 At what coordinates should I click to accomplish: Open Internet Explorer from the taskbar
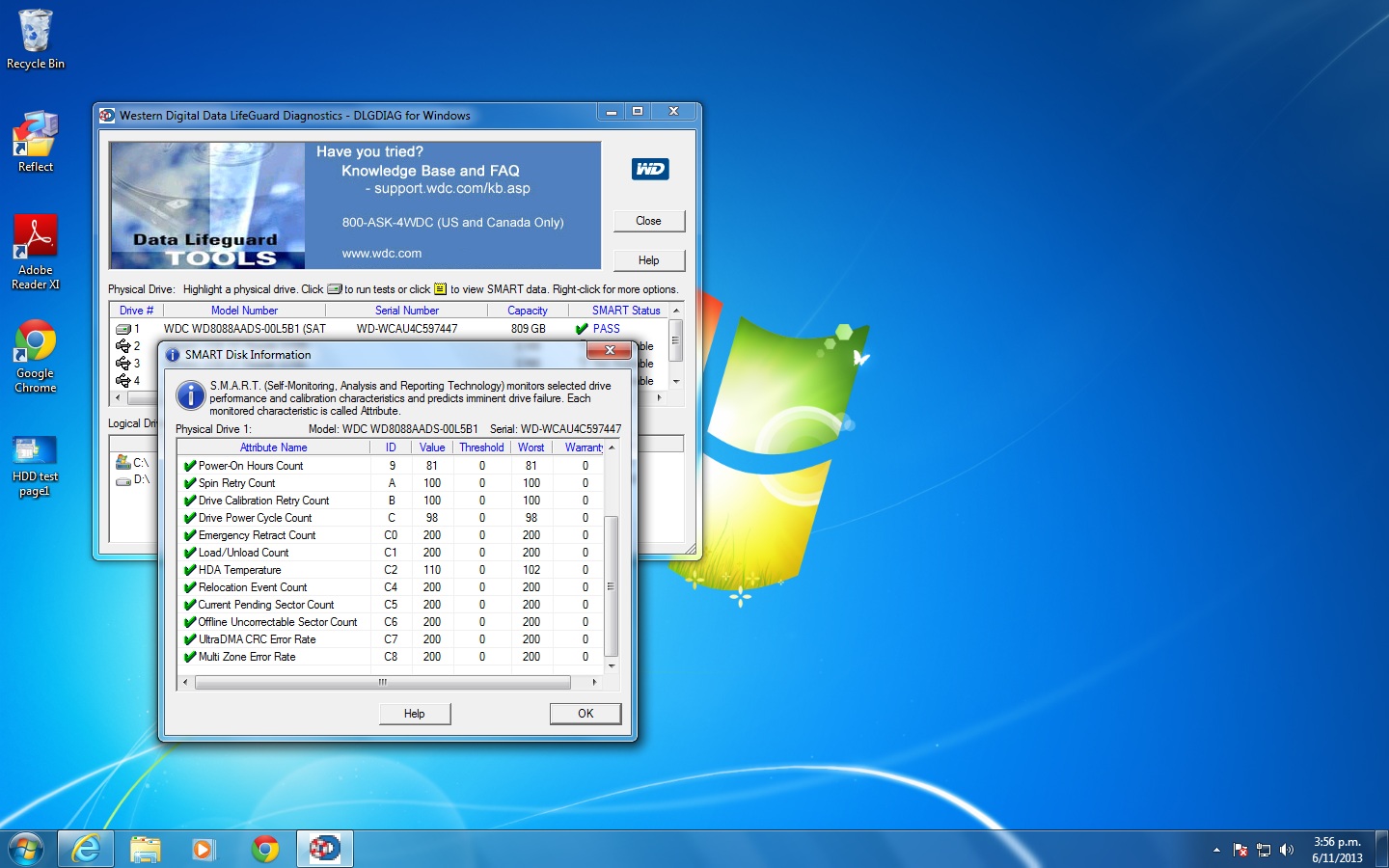[86, 849]
